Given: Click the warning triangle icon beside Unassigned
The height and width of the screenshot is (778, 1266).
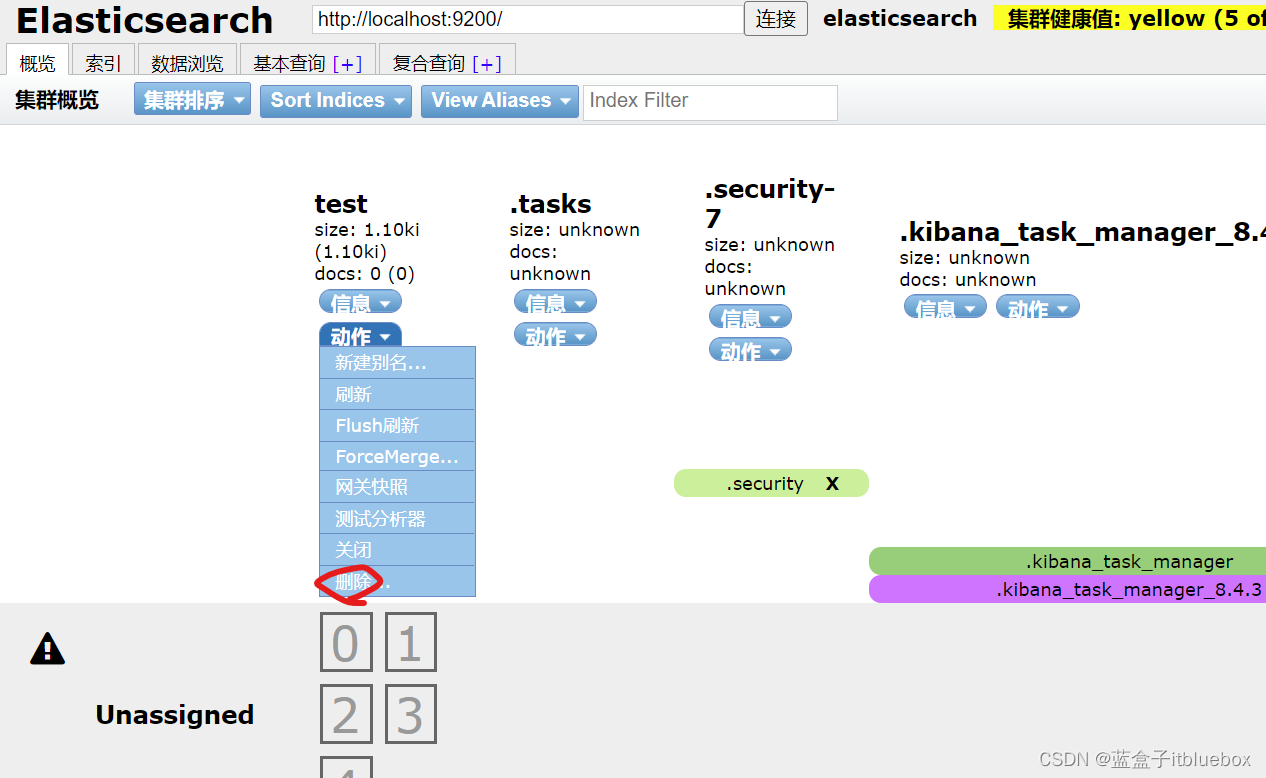Looking at the screenshot, I should pos(47,650).
